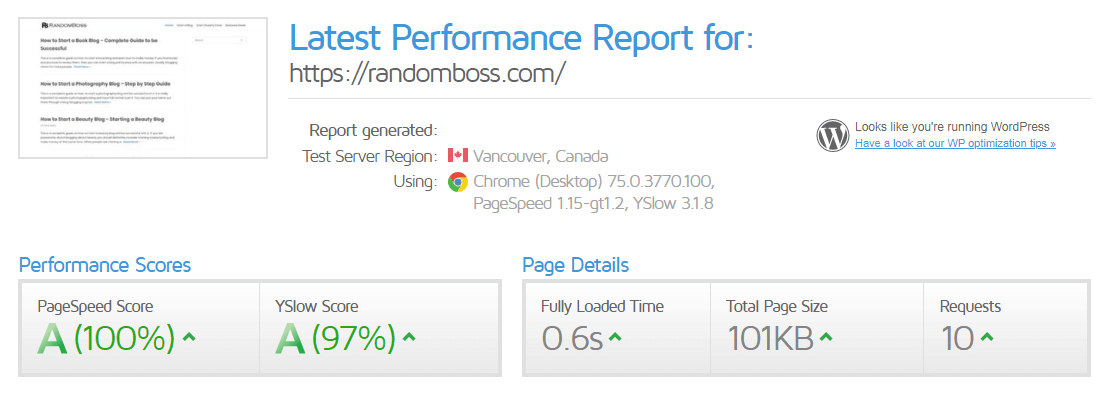Select the Fully Loaded Time 0.6s value
Screen dimensions: 1107x393
pyautogui.click(x=572, y=339)
